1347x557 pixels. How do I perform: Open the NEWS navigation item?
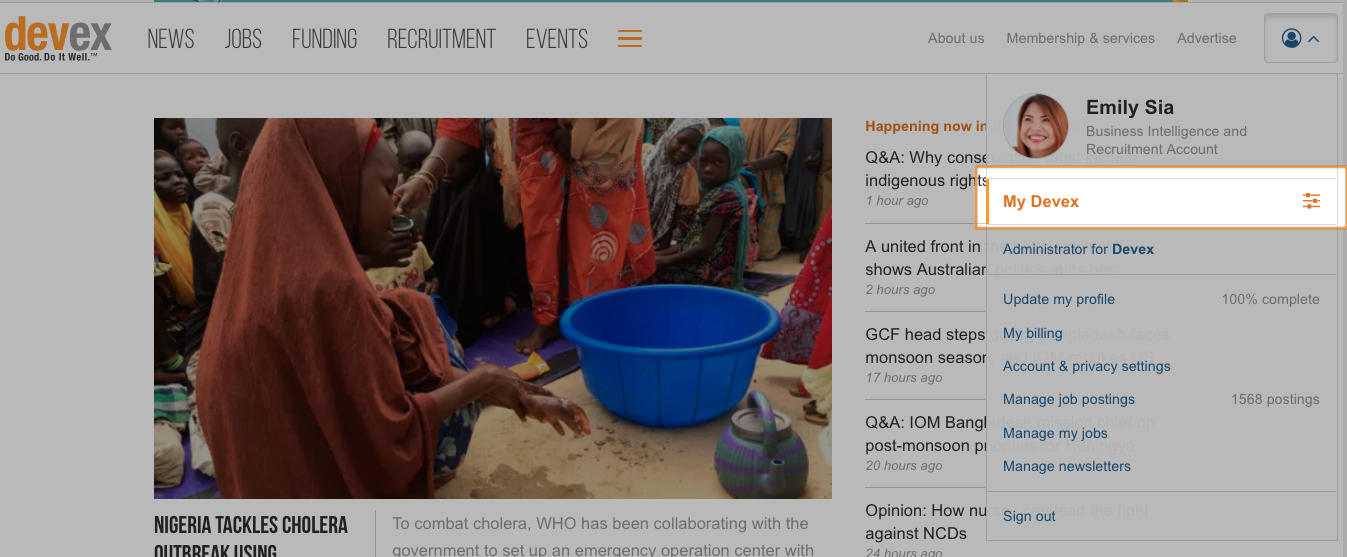click(x=171, y=39)
